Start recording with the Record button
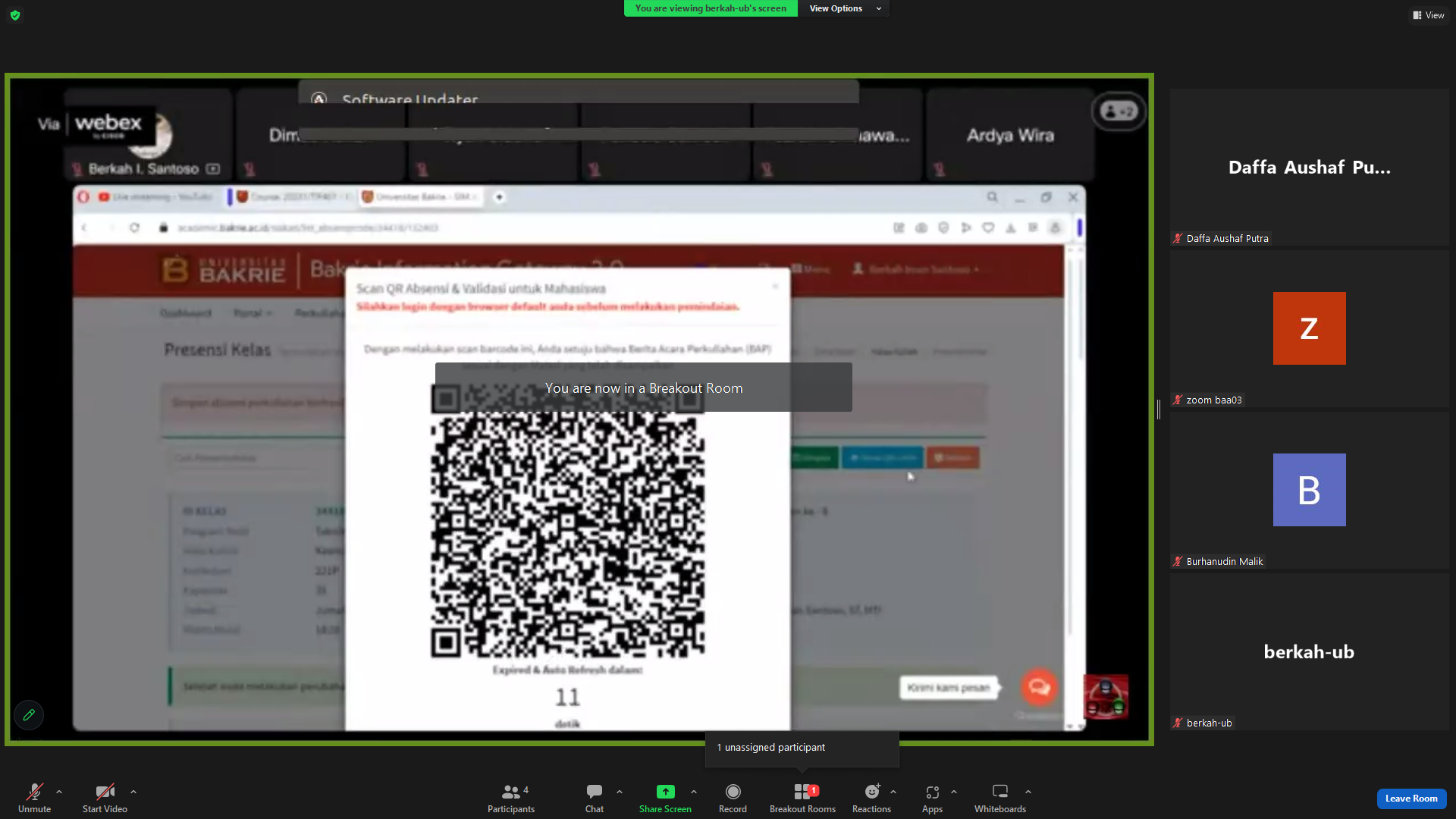The image size is (1456, 819). click(x=733, y=798)
